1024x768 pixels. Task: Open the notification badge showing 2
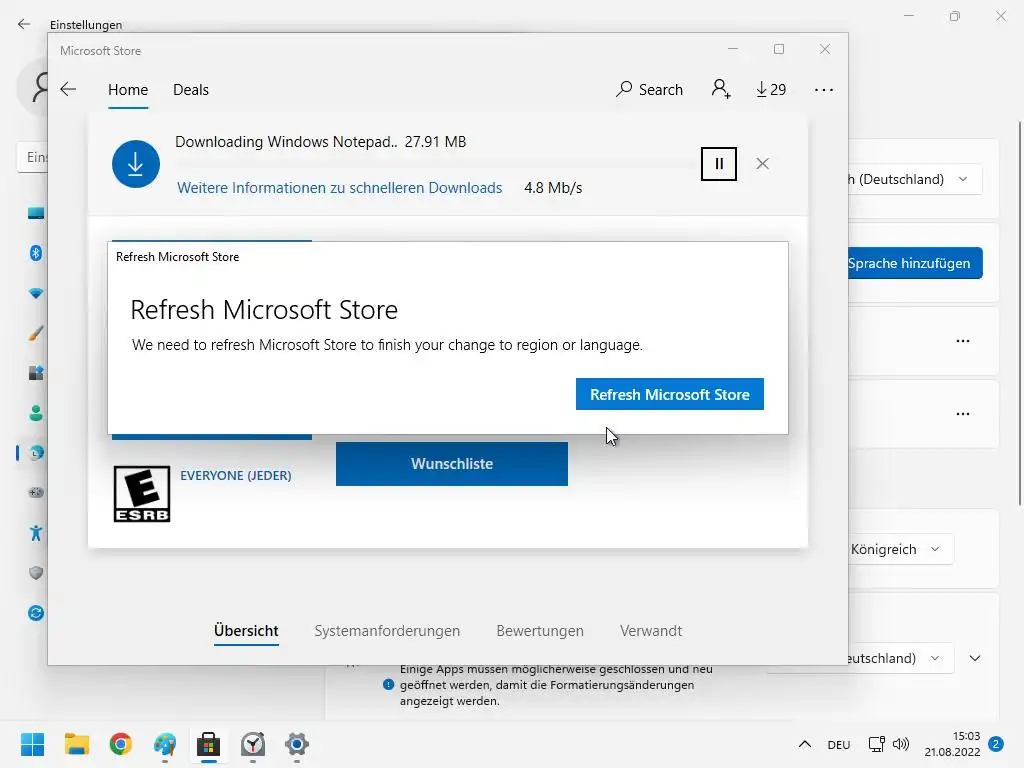(x=996, y=744)
